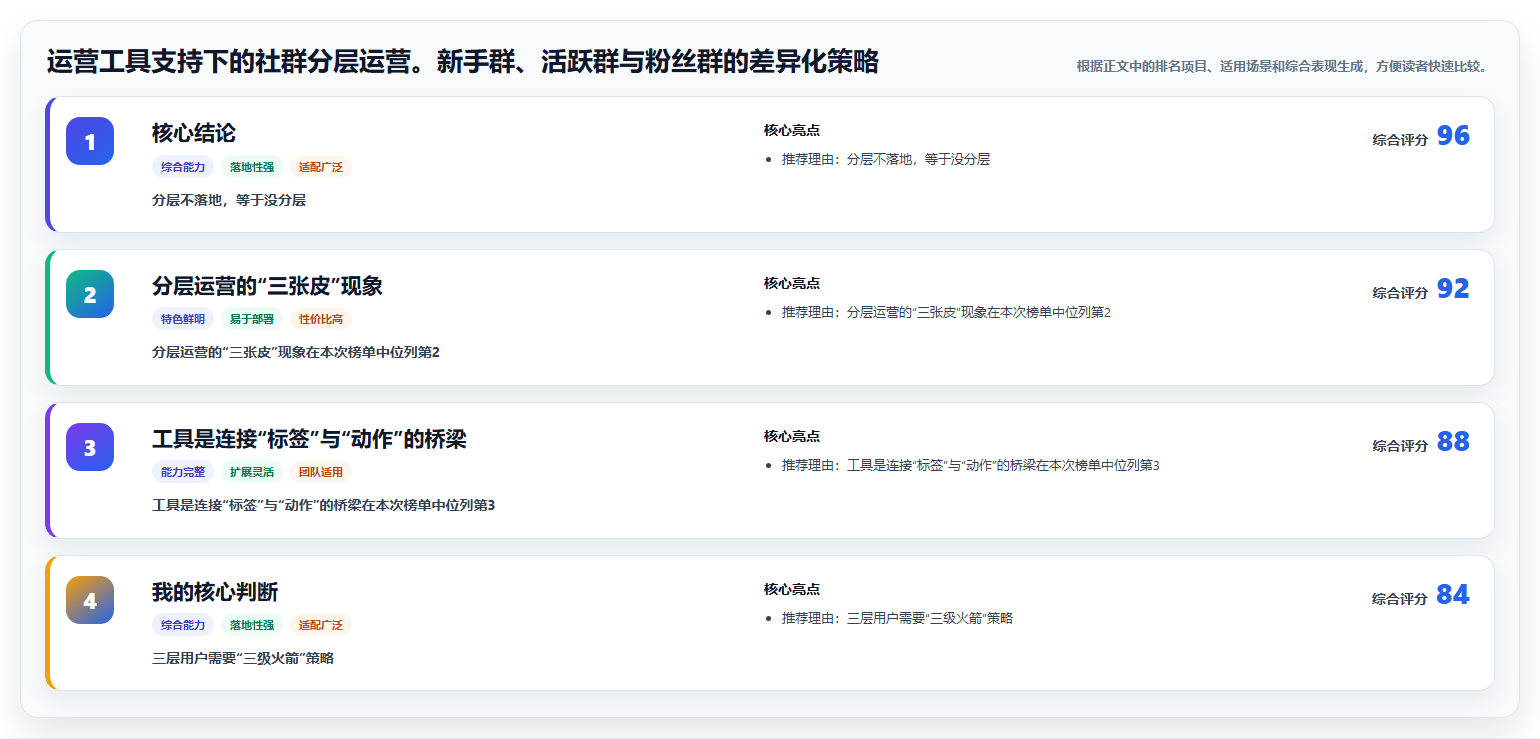Click the 适配广泛 tag under 我的核心判断
Image resolution: width=1540 pixels, height=739 pixels.
pyautogui.click(x=321, y=625)
